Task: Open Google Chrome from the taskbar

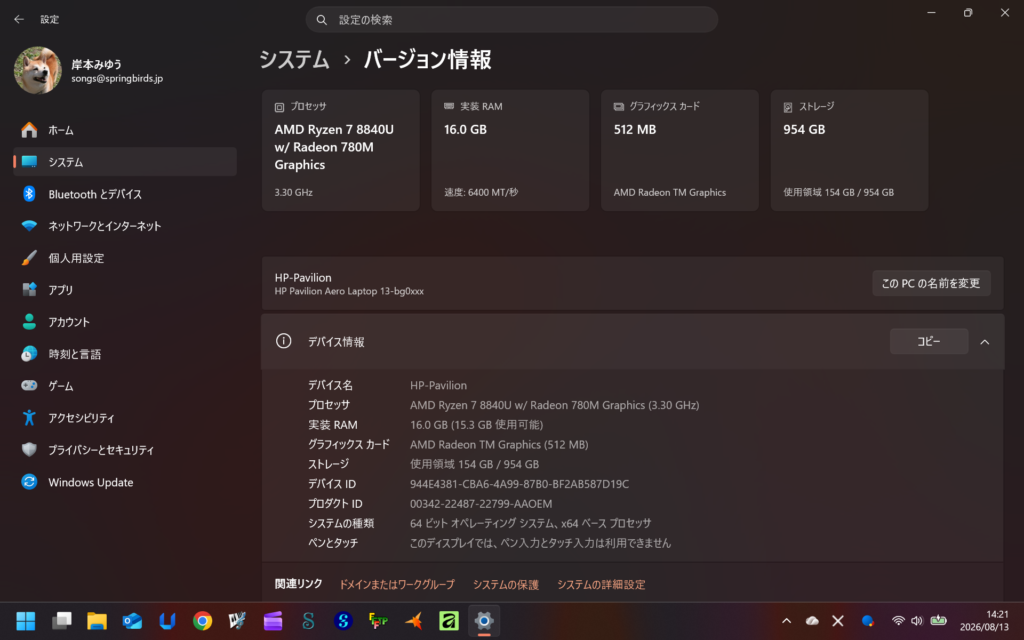Action: click(202, 621)
